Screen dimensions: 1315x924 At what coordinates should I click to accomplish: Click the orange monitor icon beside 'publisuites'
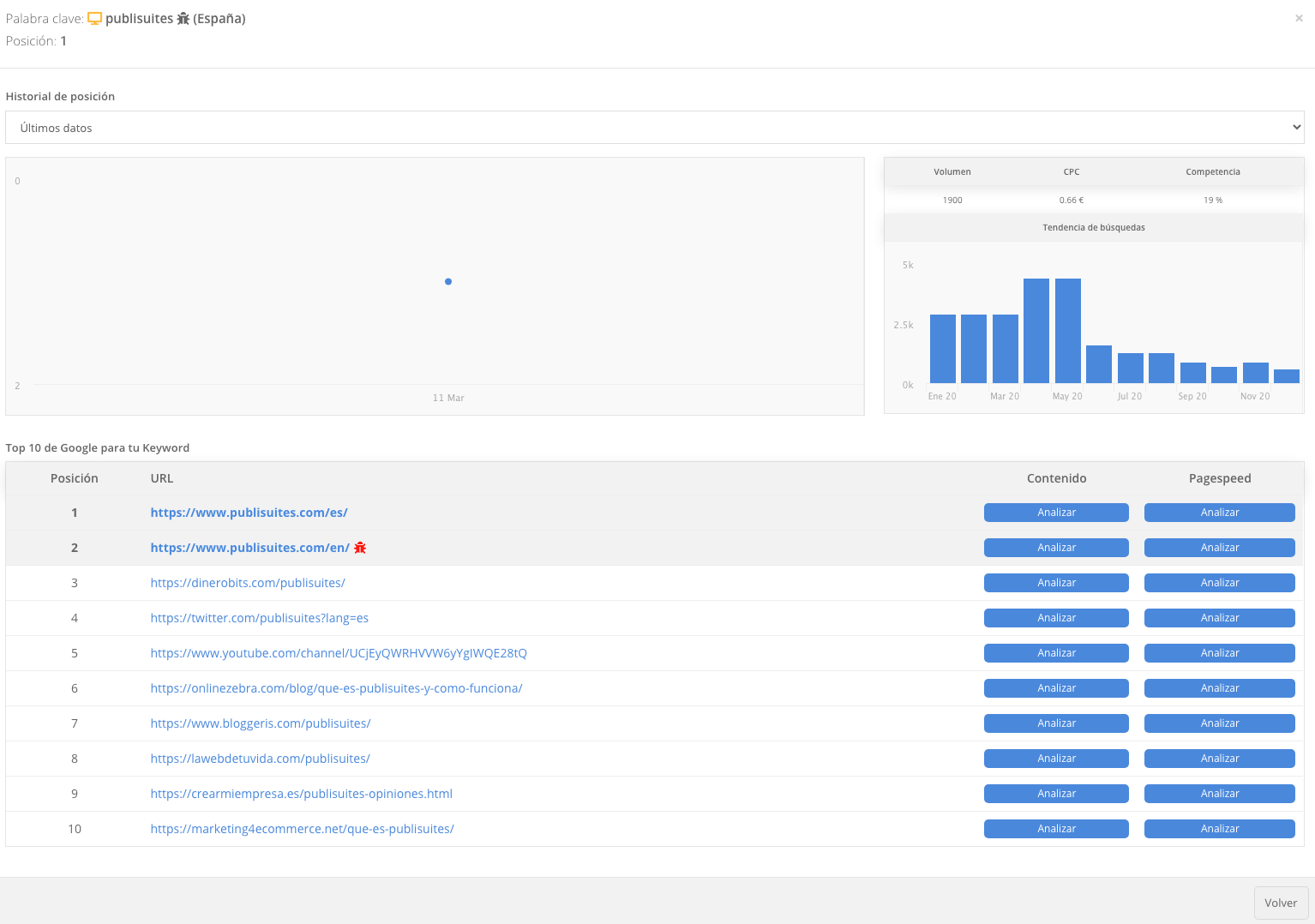[94, 18]
